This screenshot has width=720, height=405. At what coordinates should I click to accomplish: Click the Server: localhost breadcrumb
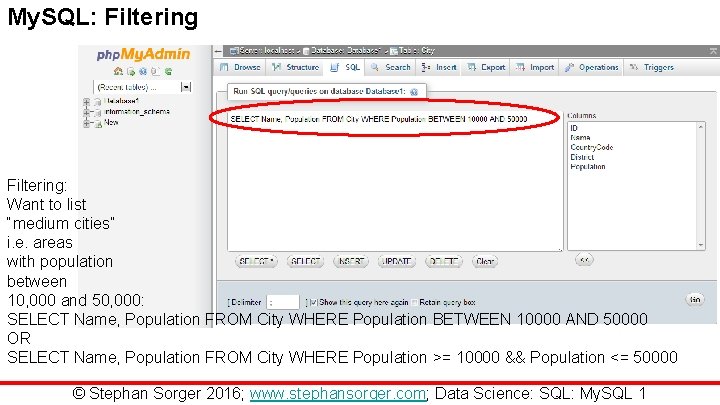(265, 51)
